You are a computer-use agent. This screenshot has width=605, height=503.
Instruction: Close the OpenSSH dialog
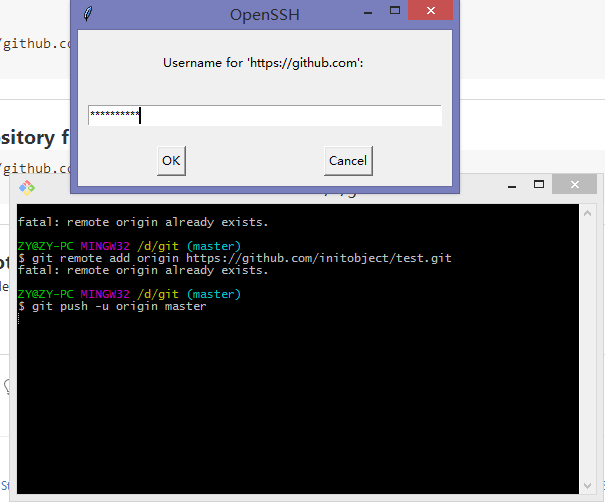click(x=431, y=10)
